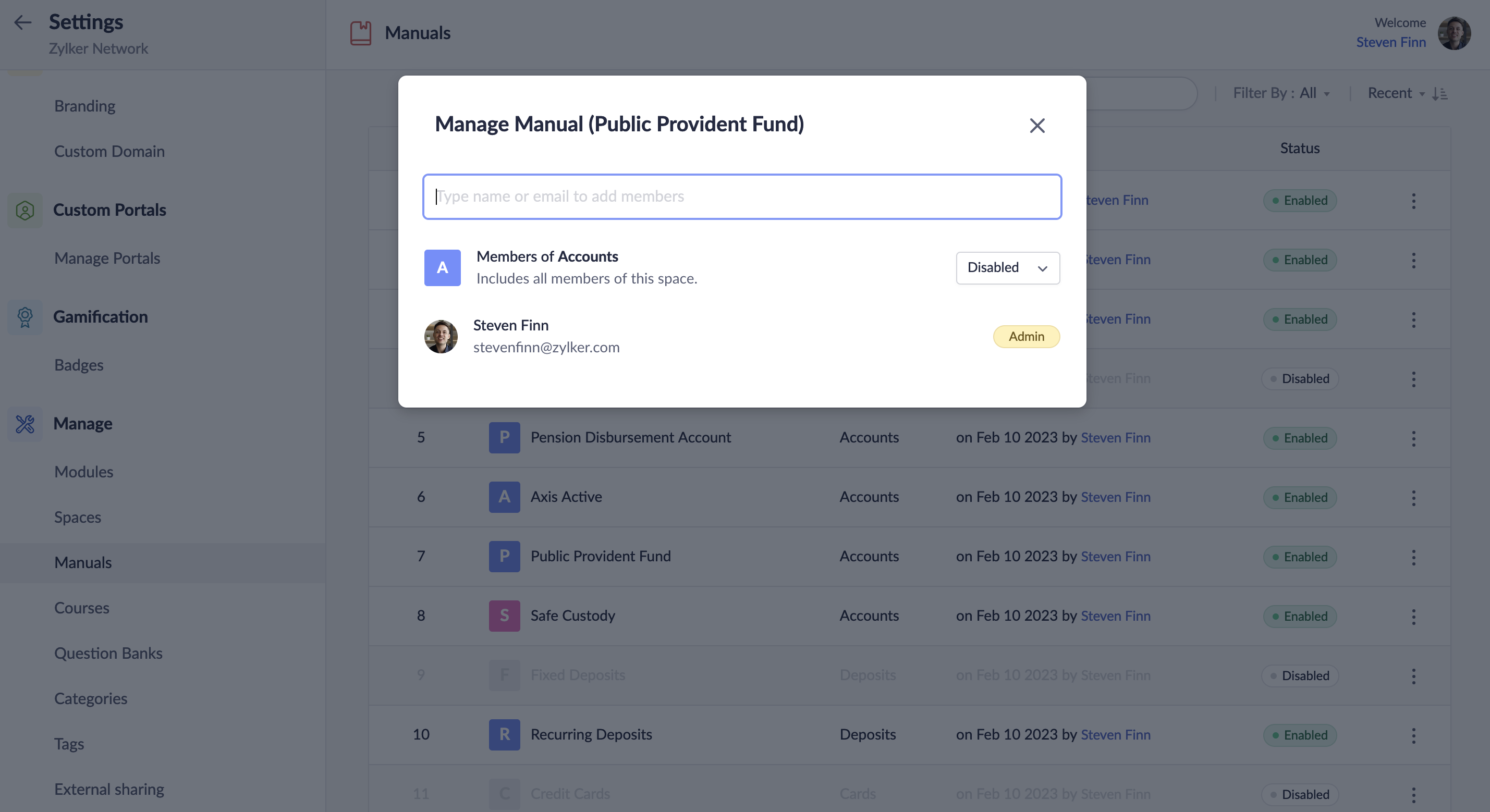This screenshot has width=1490, height=812.
Task: Open more options for Credit Cards row
Action: (x=1414, y=795)
